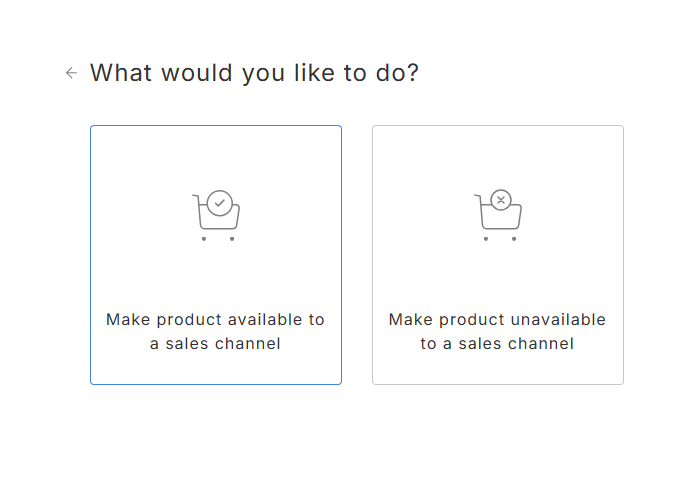699x496 pixels.
Task: Select the gray-outlined unavailable option card
Action: [x=498, y=255]
